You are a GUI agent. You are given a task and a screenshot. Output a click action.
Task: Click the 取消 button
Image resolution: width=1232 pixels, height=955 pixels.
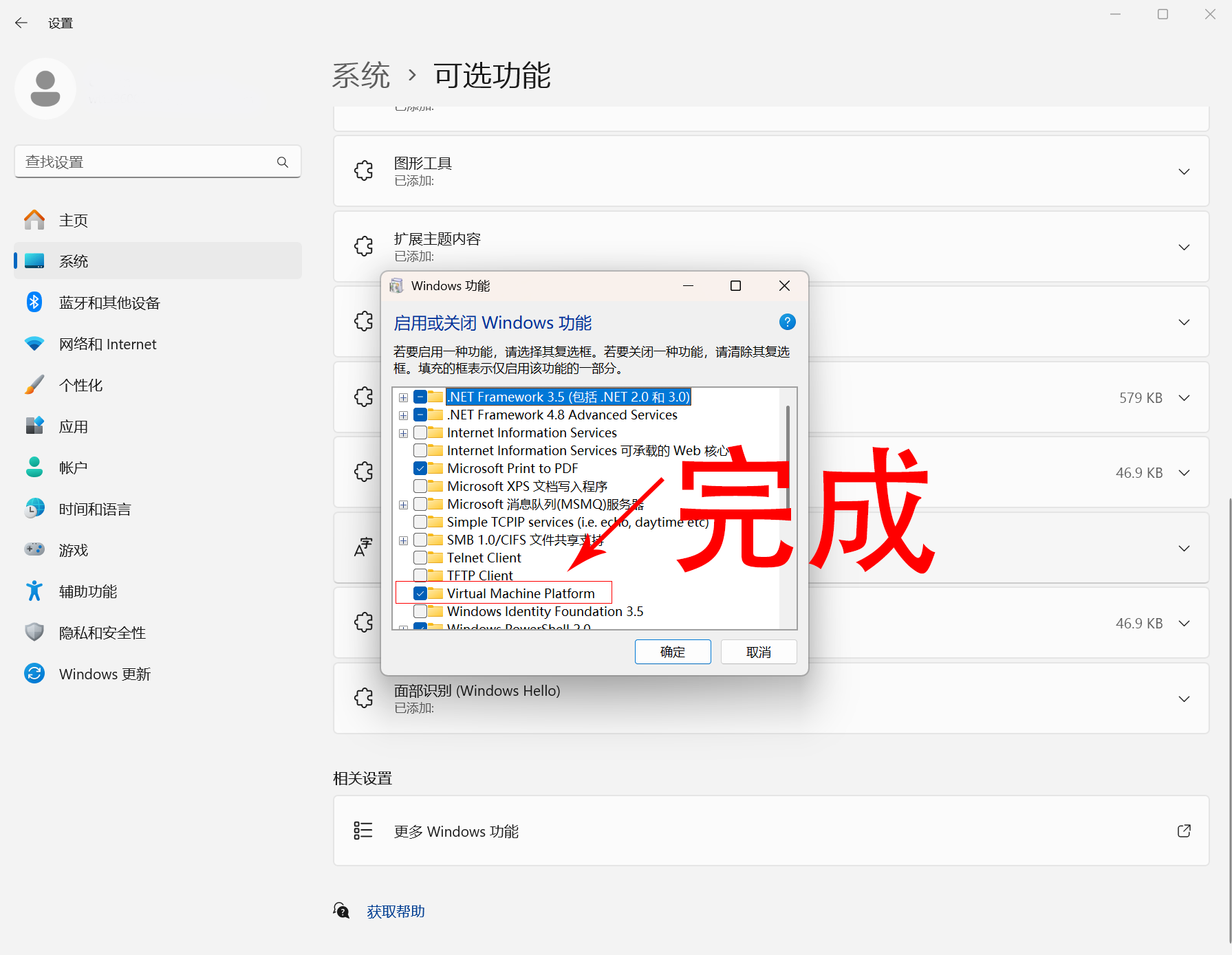pyautogui.click(x=759, y=652)
